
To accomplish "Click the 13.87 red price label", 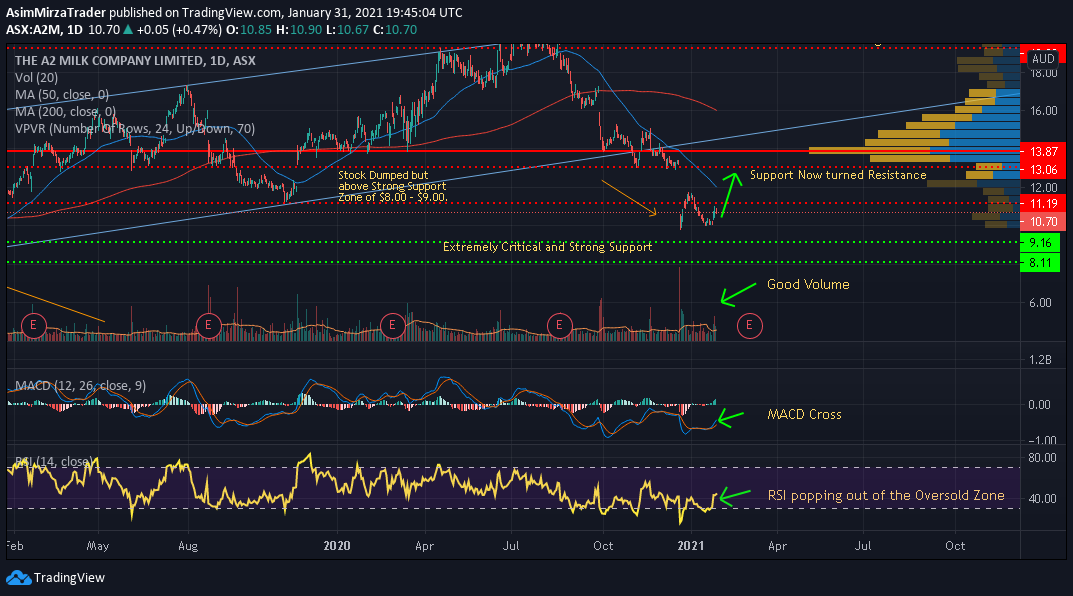I will (1043, 151).
